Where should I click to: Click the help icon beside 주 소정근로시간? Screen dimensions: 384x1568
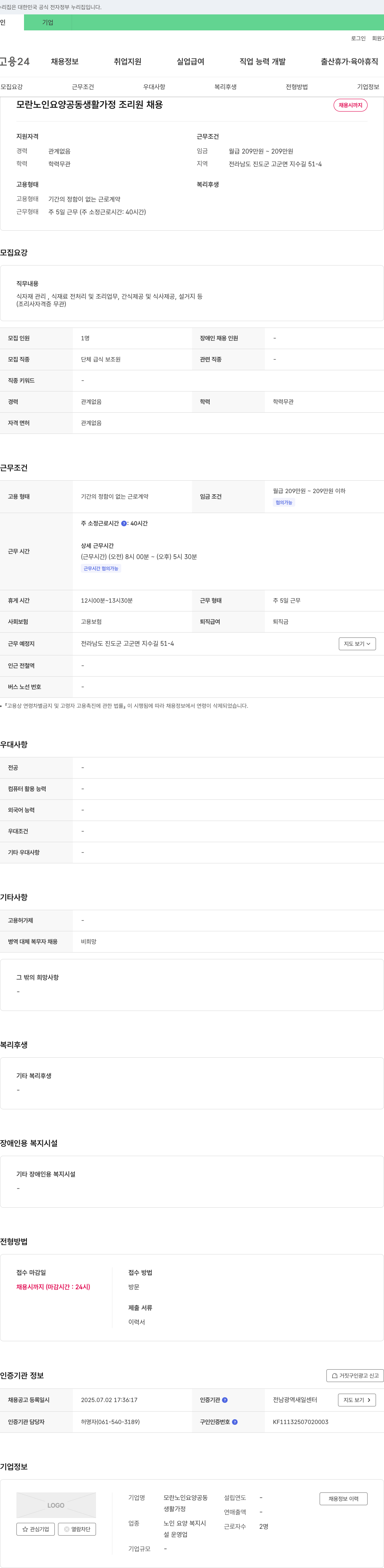(x=124, y=523)
